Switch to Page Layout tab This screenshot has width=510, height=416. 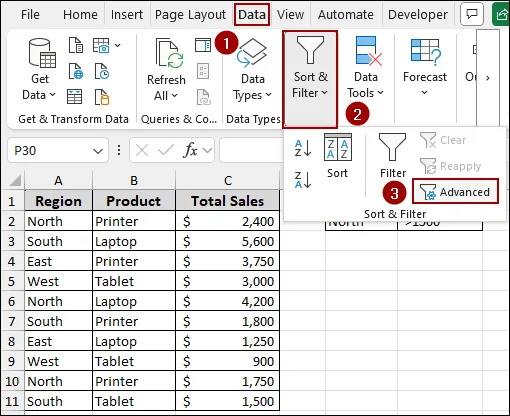tap(190, 15)
